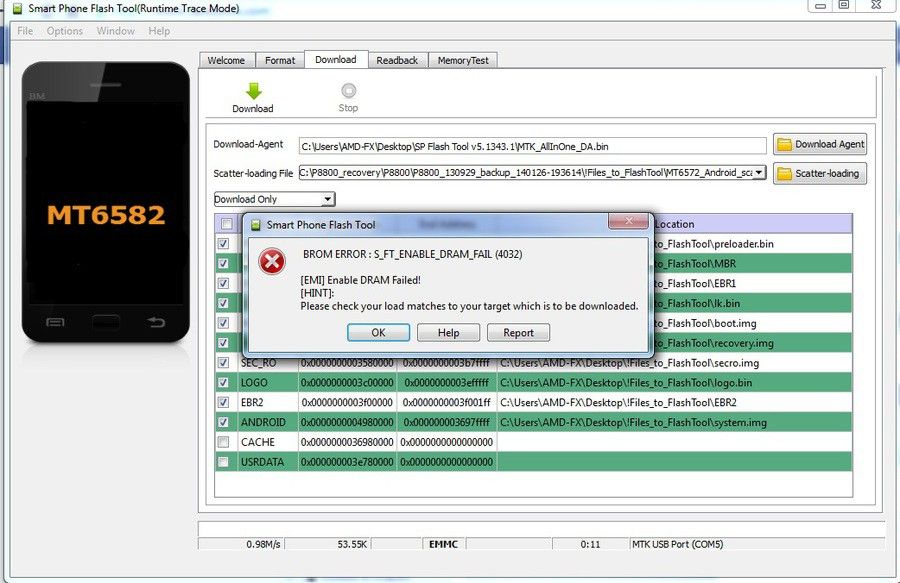Click the MTK USB Port (COM5) status
This screenshot has height=583, width=900.
pyautogui.click(x=677, y=544)
